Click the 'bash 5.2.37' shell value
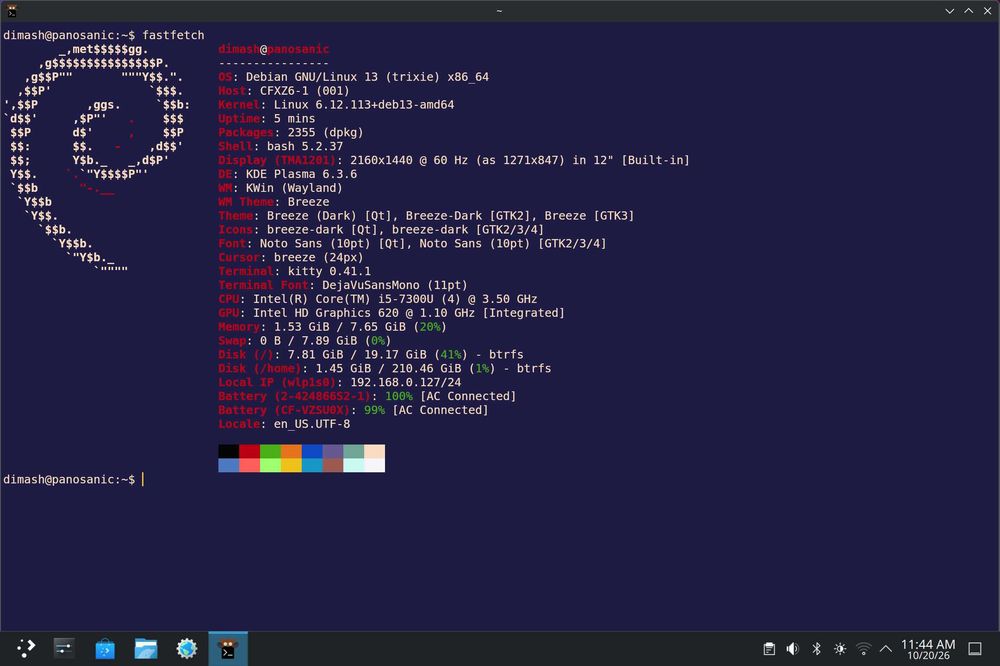 [x=305, y=146]
